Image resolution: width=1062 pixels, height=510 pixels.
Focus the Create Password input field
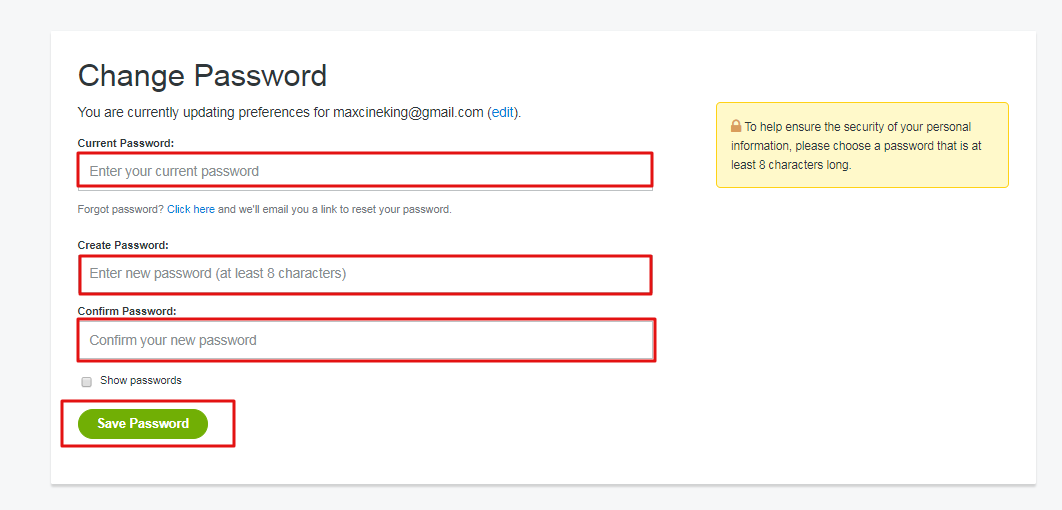[365, 273]
